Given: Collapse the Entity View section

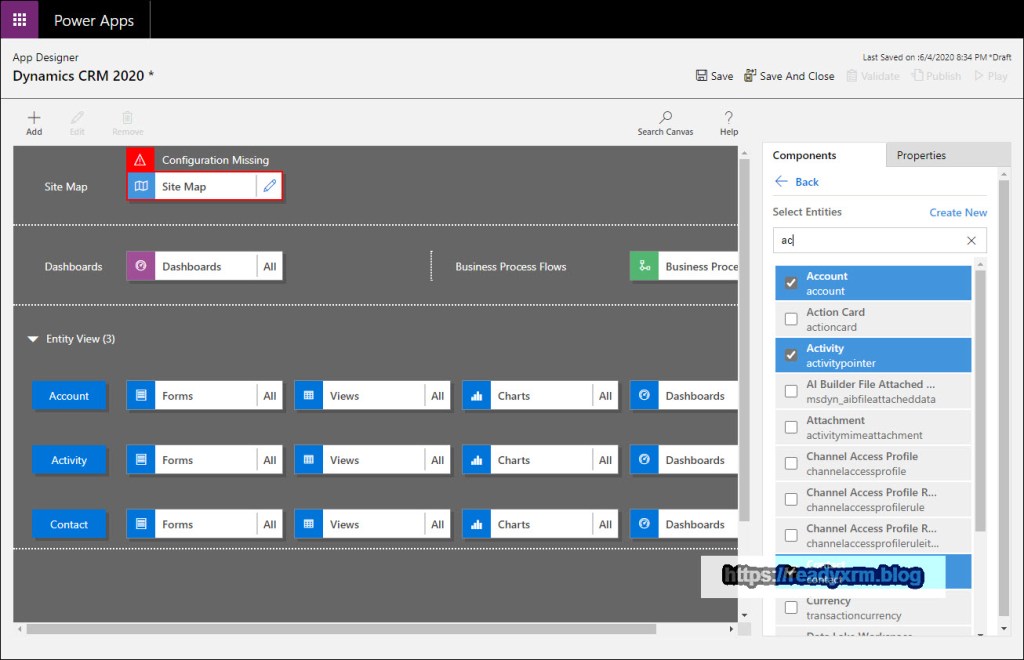Looking at the screenshot, I should pos(33,339).
